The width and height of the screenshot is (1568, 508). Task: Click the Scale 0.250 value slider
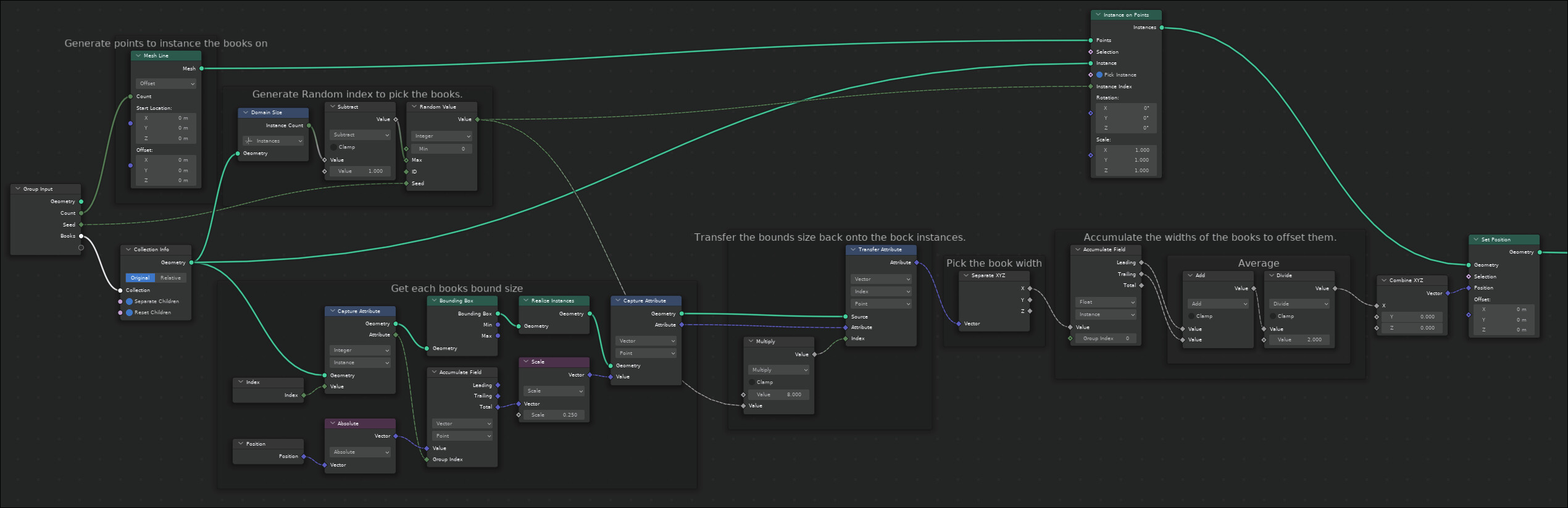point(554,415)
